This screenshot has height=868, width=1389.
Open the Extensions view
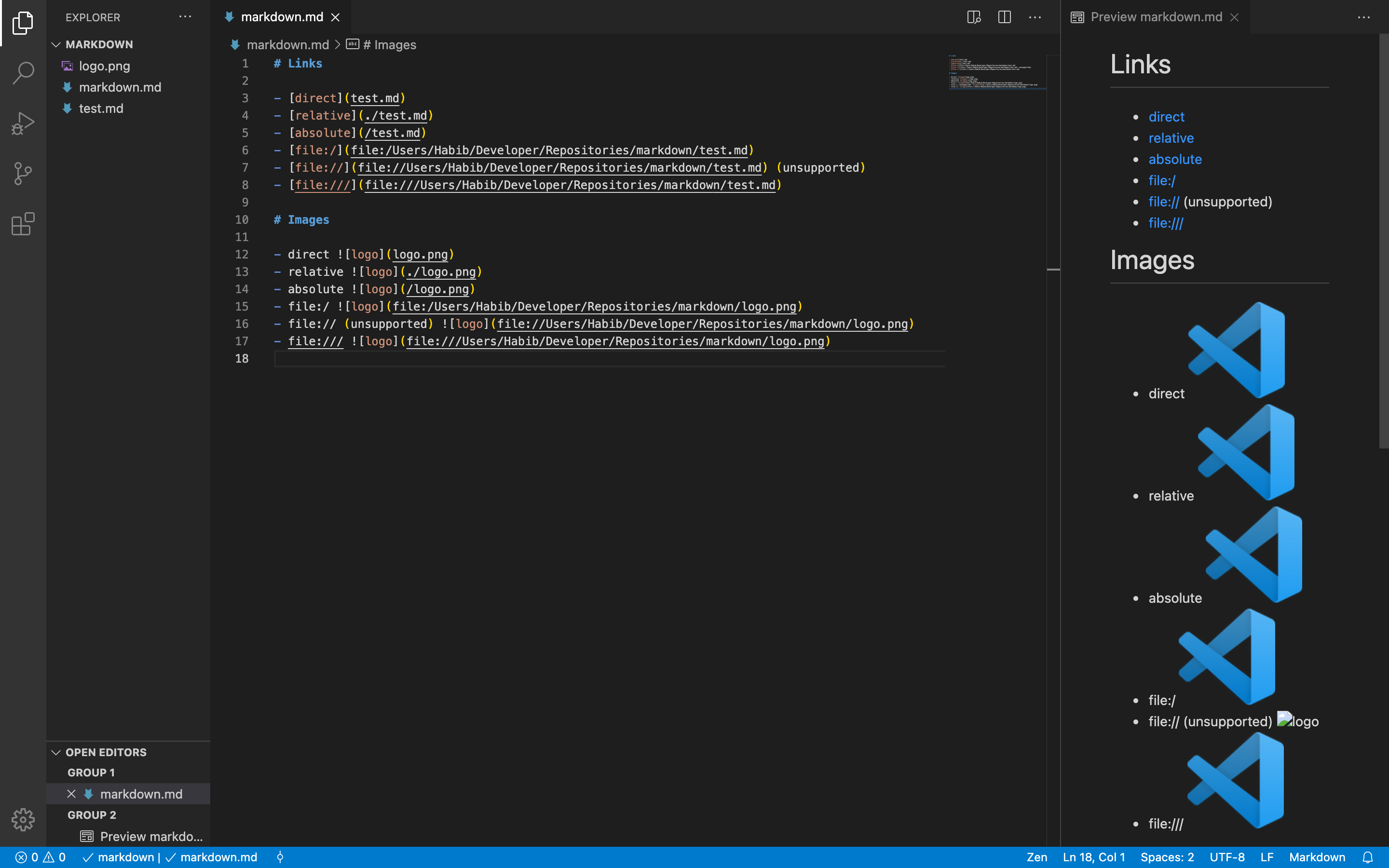[x=23, y=223]
